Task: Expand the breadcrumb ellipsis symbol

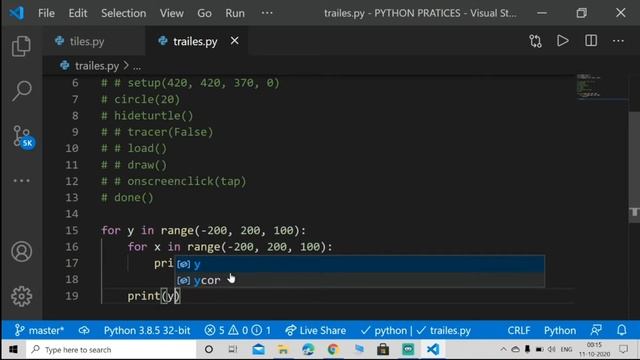Action: click(x=137, y=67)
